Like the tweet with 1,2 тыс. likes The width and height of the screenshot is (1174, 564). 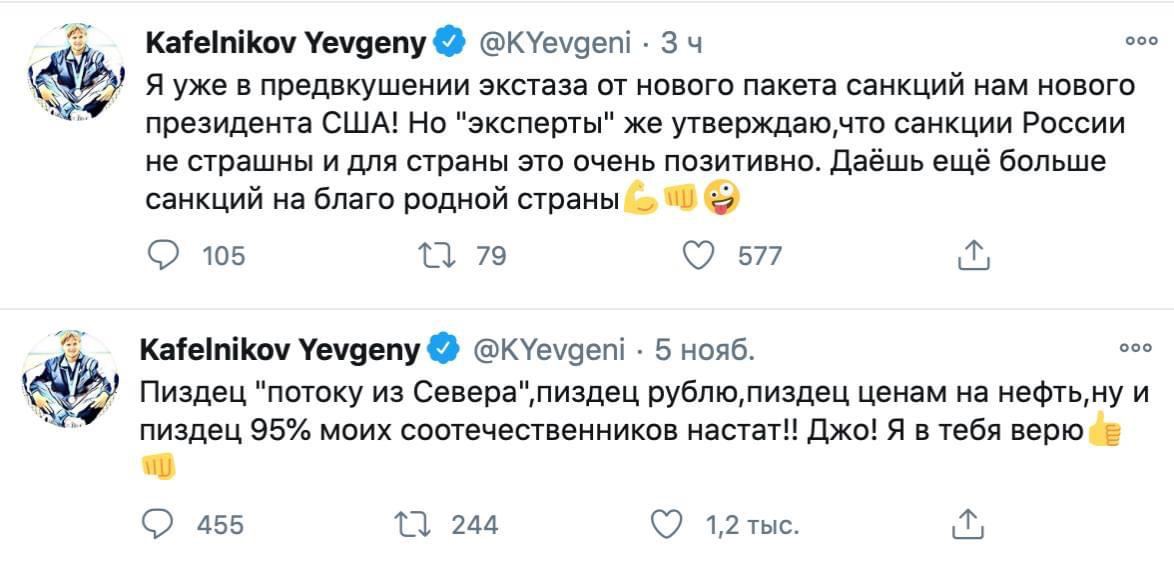(667, 523)
